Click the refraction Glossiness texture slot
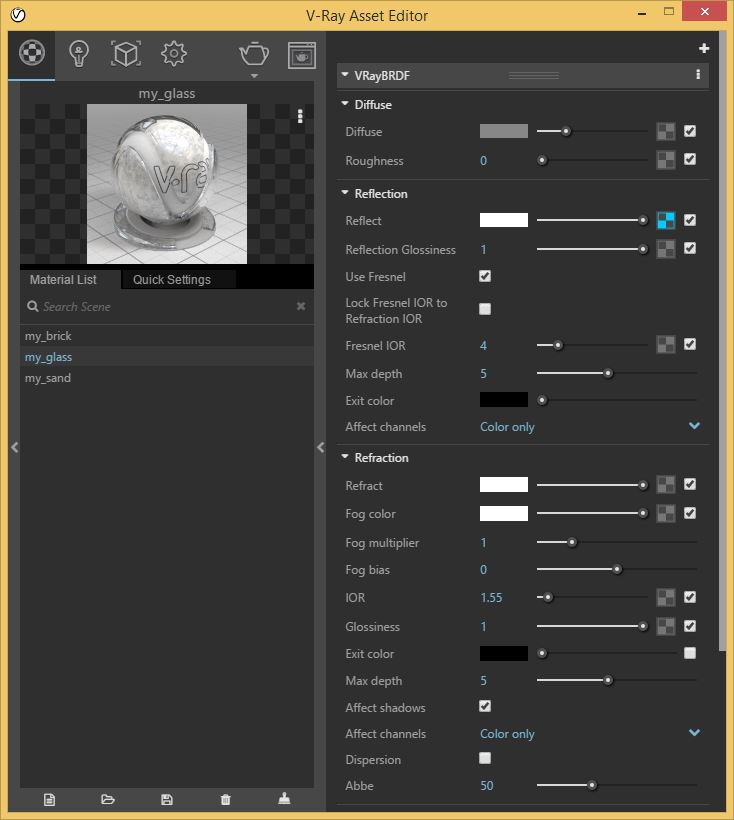734x820 pixels. [x=666, y=626]
